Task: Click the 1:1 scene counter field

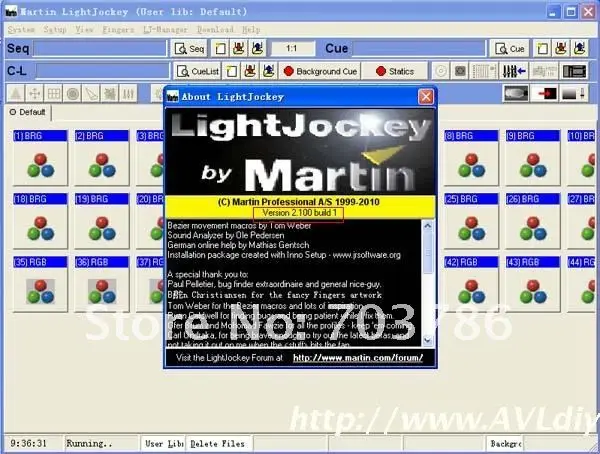Action: (x=293, y=49)
